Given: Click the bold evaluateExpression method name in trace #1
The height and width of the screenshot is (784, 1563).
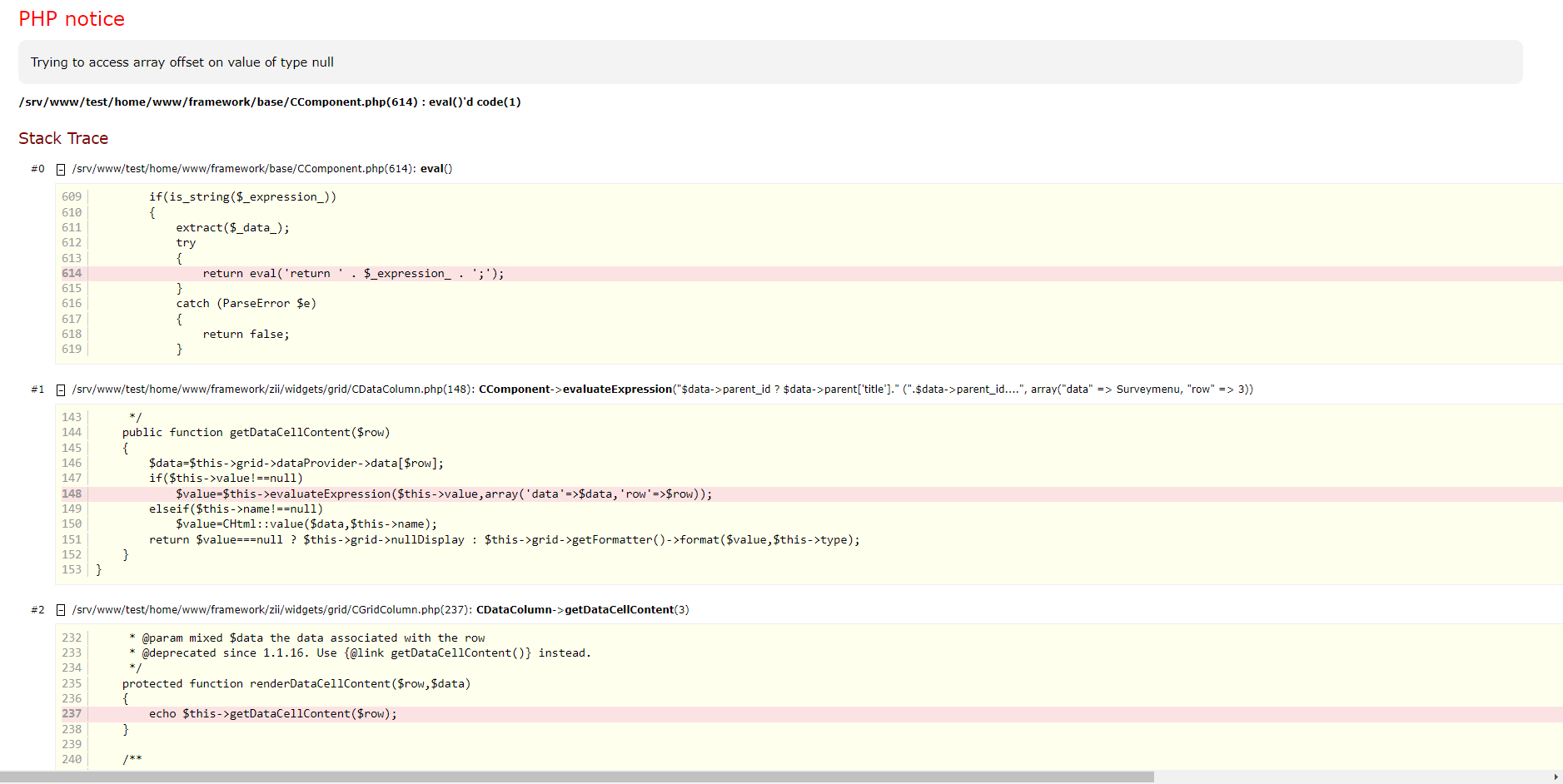Looking at the screenshot, I should point(616,390).
